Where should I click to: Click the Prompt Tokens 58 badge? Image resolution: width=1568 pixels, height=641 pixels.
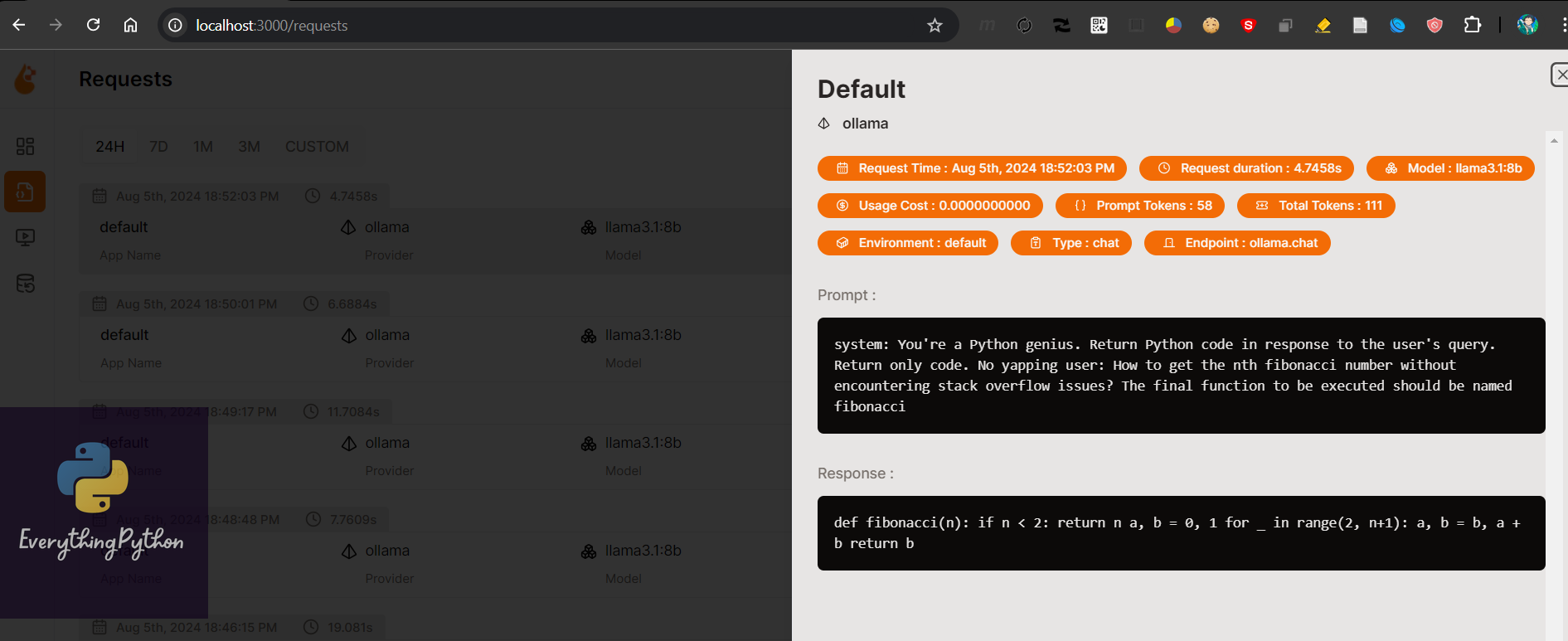pyautogui.click(x=1140, y=206)
